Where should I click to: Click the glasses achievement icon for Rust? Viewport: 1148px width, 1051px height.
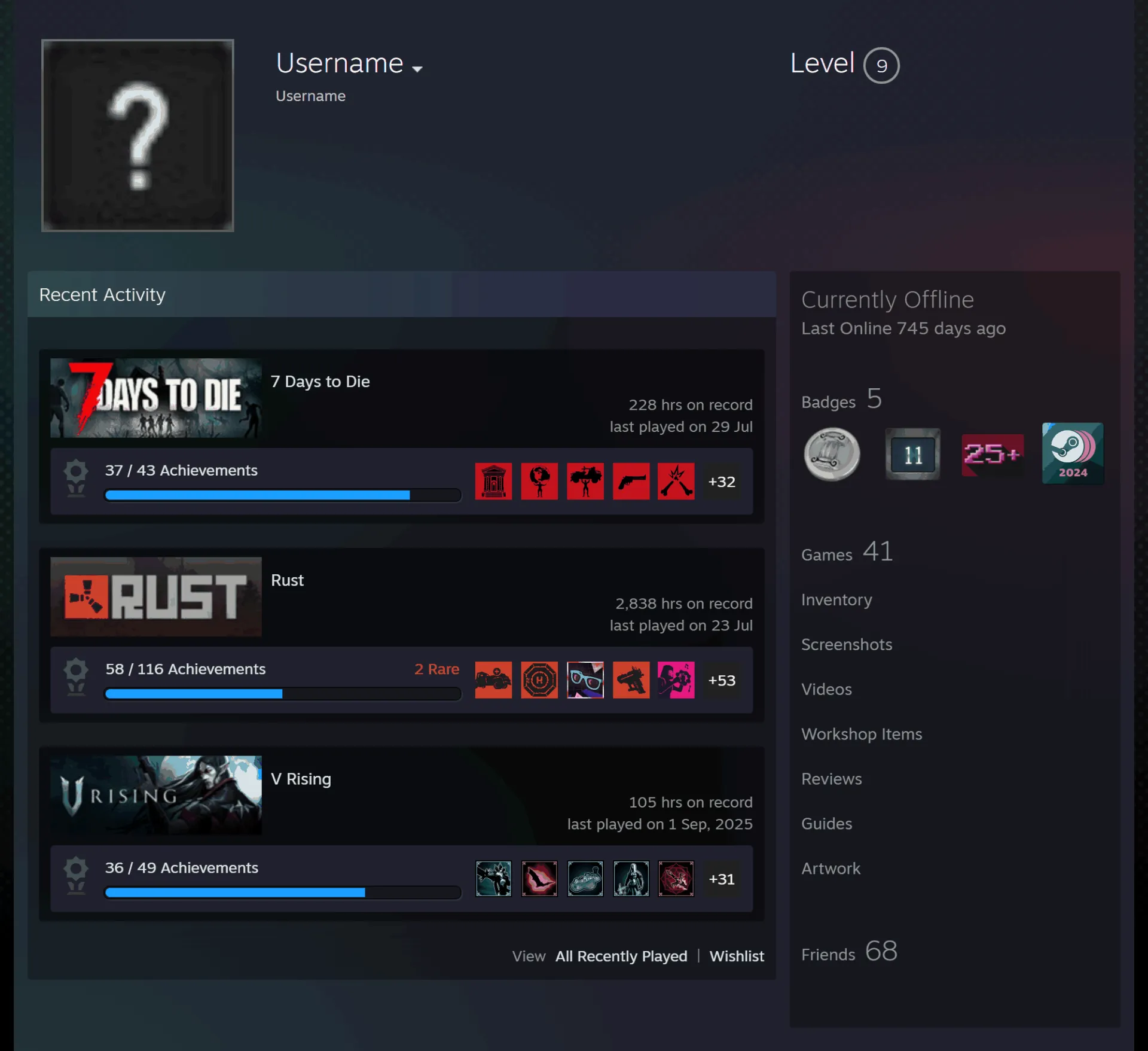(x=585, y=680)
